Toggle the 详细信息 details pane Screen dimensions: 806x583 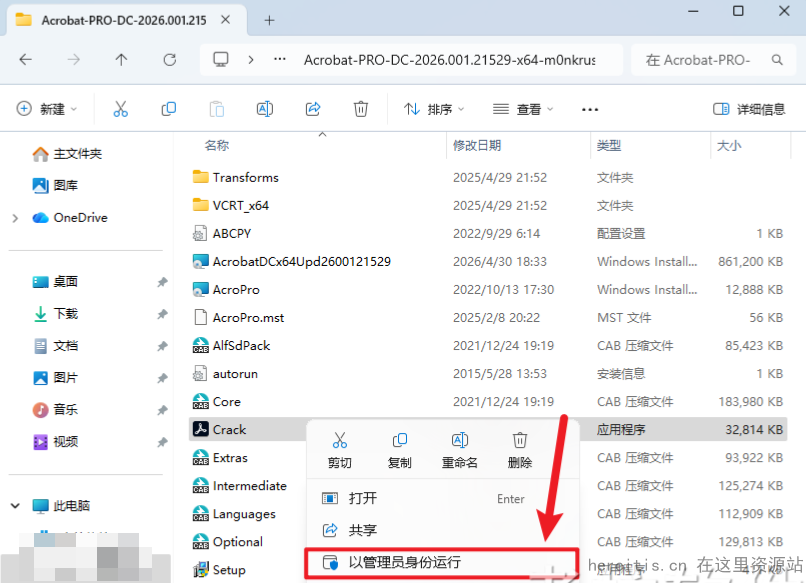[749, 109]
